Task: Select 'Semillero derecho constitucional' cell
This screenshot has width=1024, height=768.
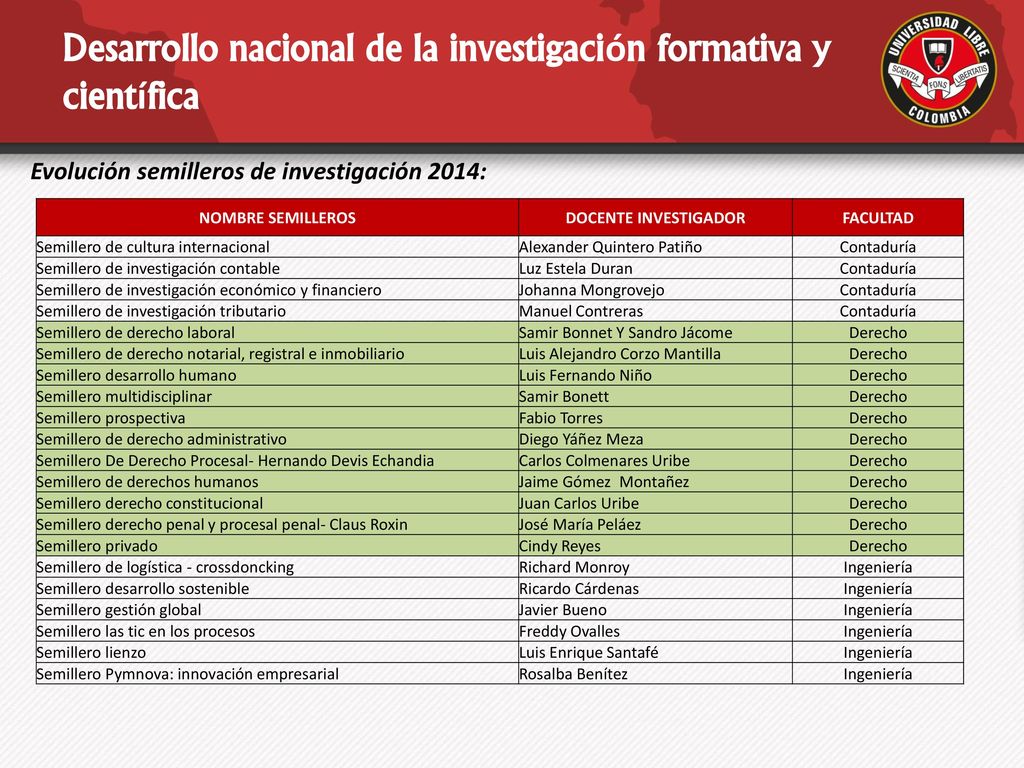Action: pyautogui.click(x=278, y=503)
